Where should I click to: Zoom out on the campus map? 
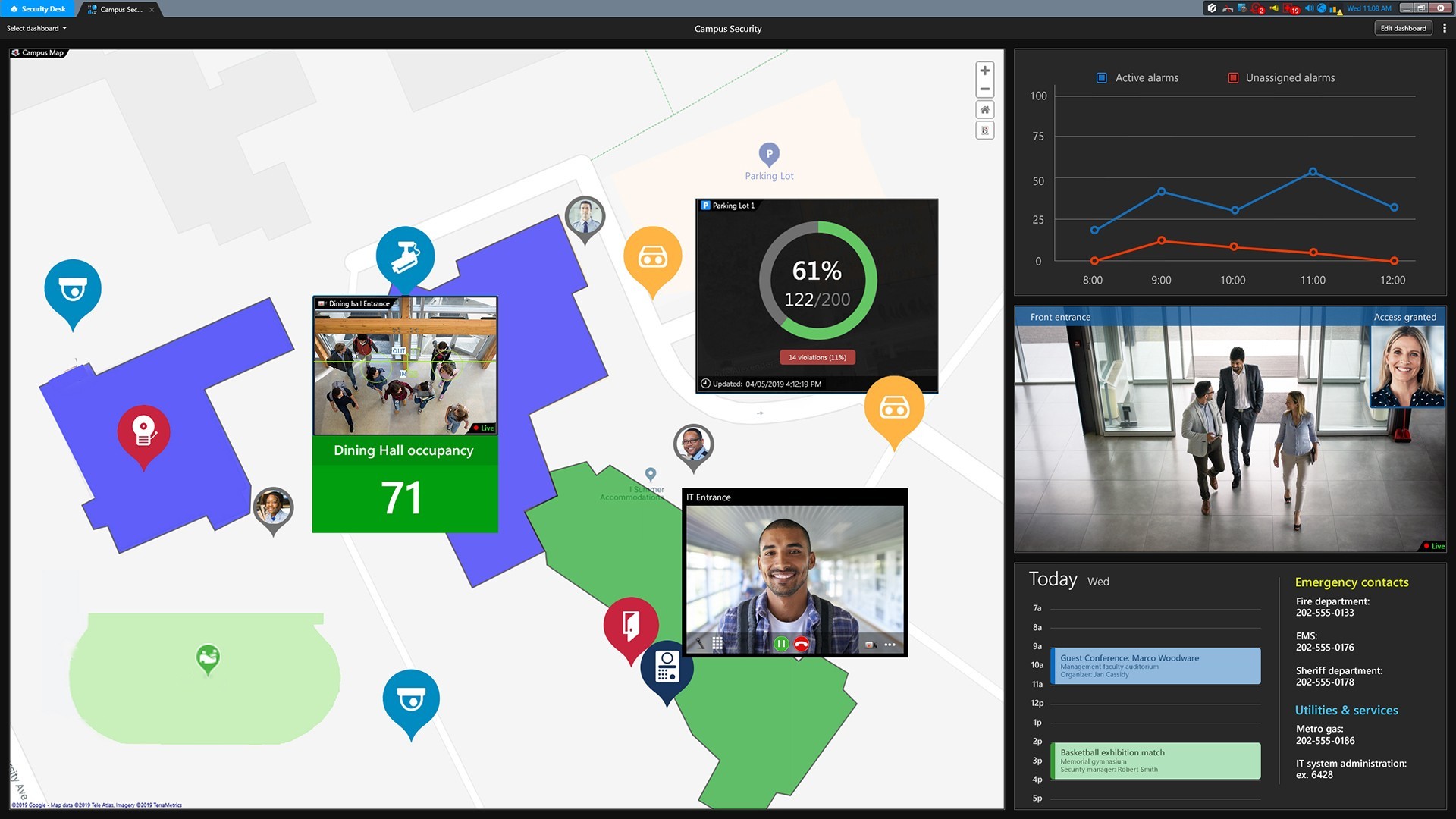[984, 89]
